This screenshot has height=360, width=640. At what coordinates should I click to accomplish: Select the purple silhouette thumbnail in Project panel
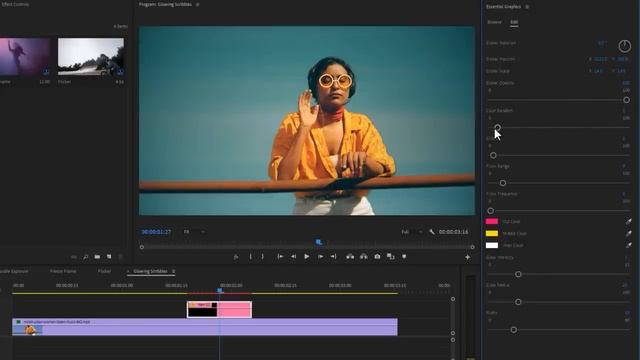[x=25, y=57]
